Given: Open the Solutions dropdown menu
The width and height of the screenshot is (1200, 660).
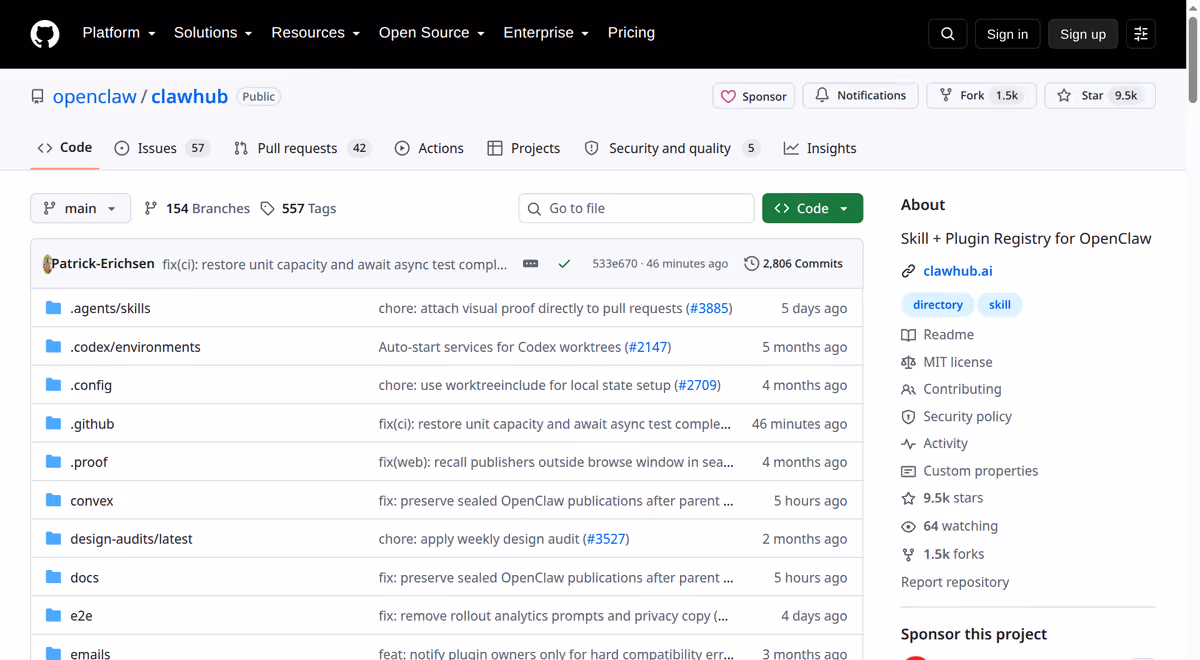Looking at the screenshot, I should point(213,33).
